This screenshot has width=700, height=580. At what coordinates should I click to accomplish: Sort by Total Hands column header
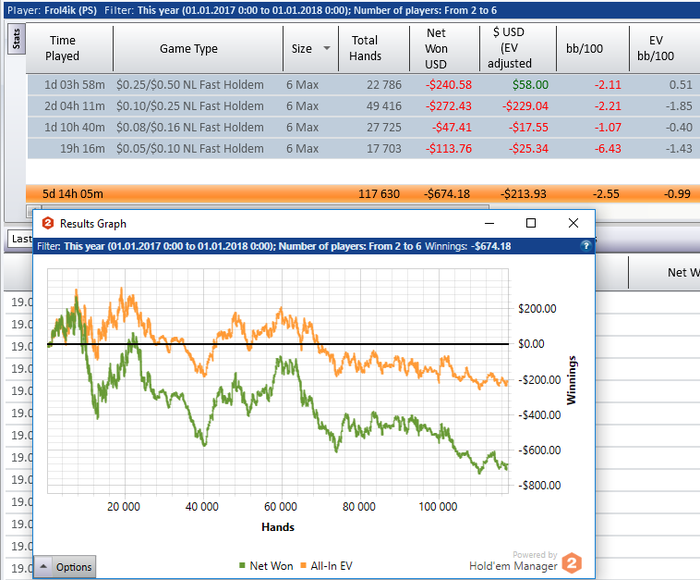click(x=365, y=48)
